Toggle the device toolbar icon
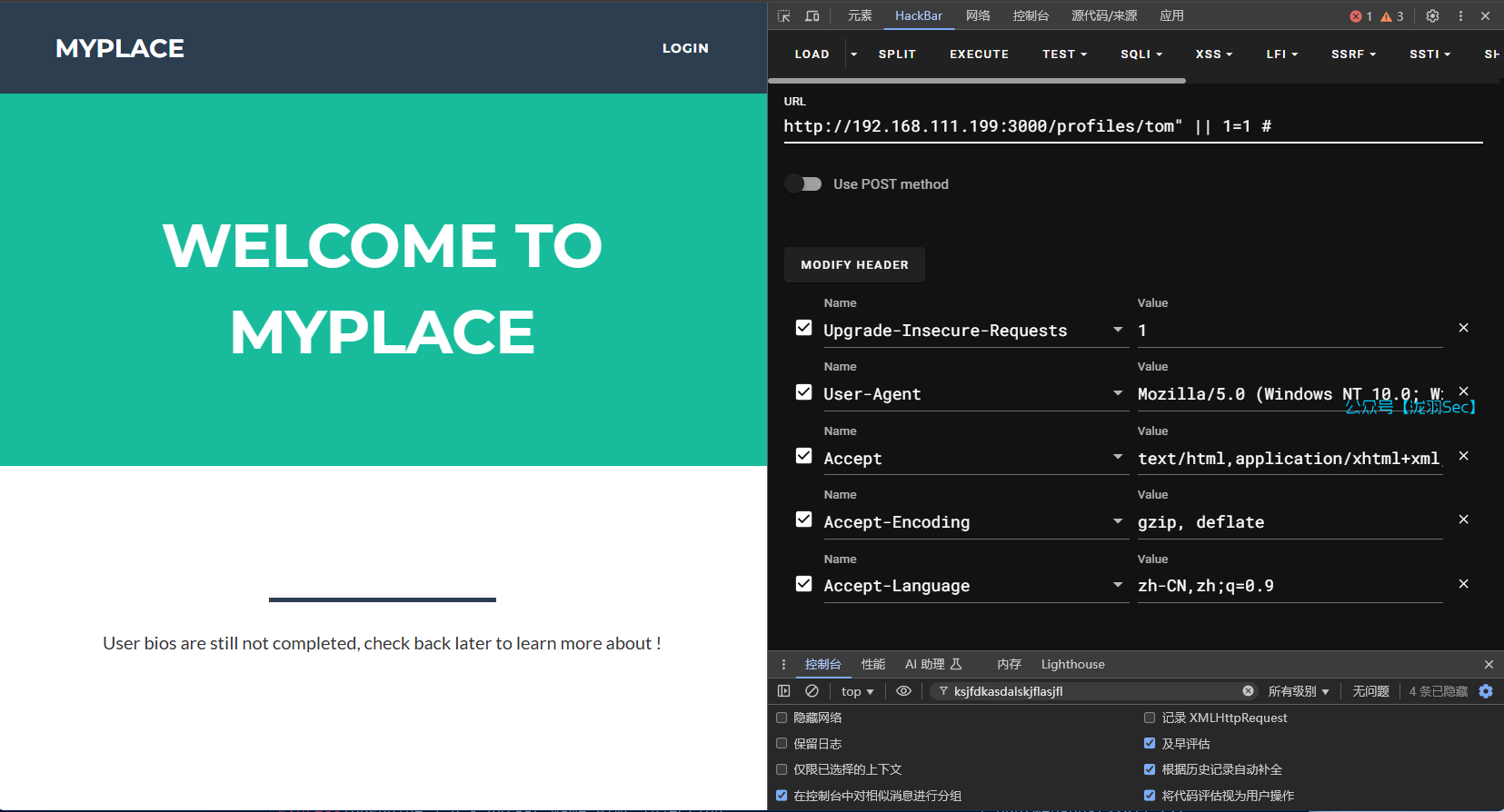The height and width of the screenshot is (812, 1504). (812, 16)
